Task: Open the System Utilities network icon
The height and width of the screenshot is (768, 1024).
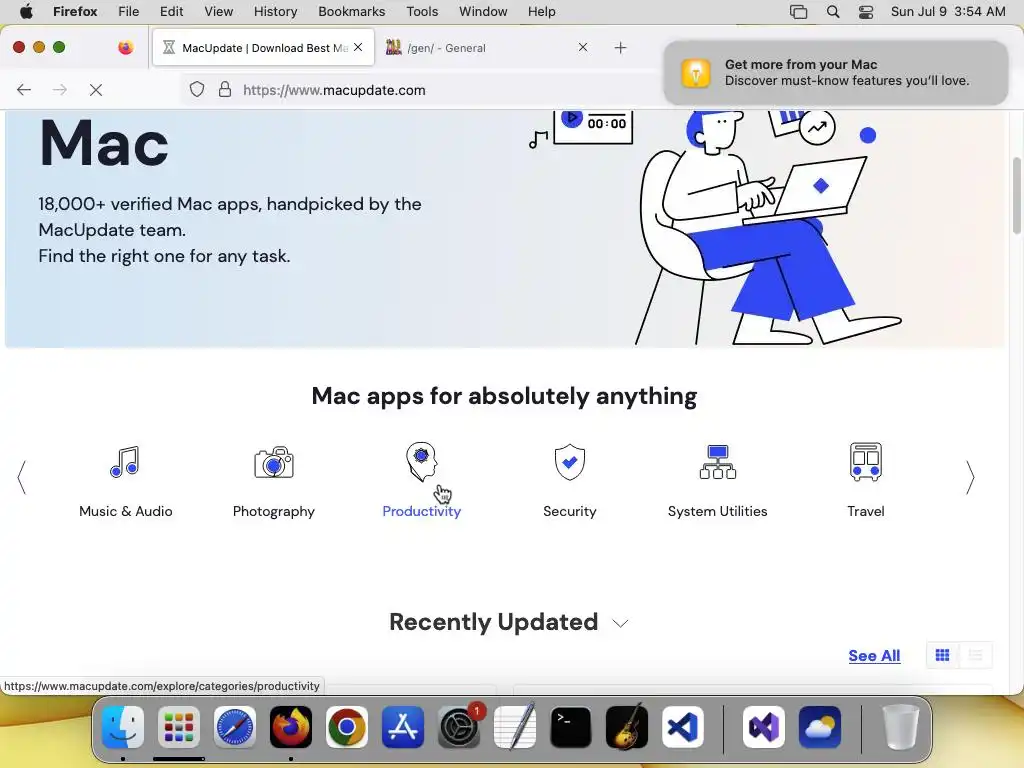Action: click(718, 462)
